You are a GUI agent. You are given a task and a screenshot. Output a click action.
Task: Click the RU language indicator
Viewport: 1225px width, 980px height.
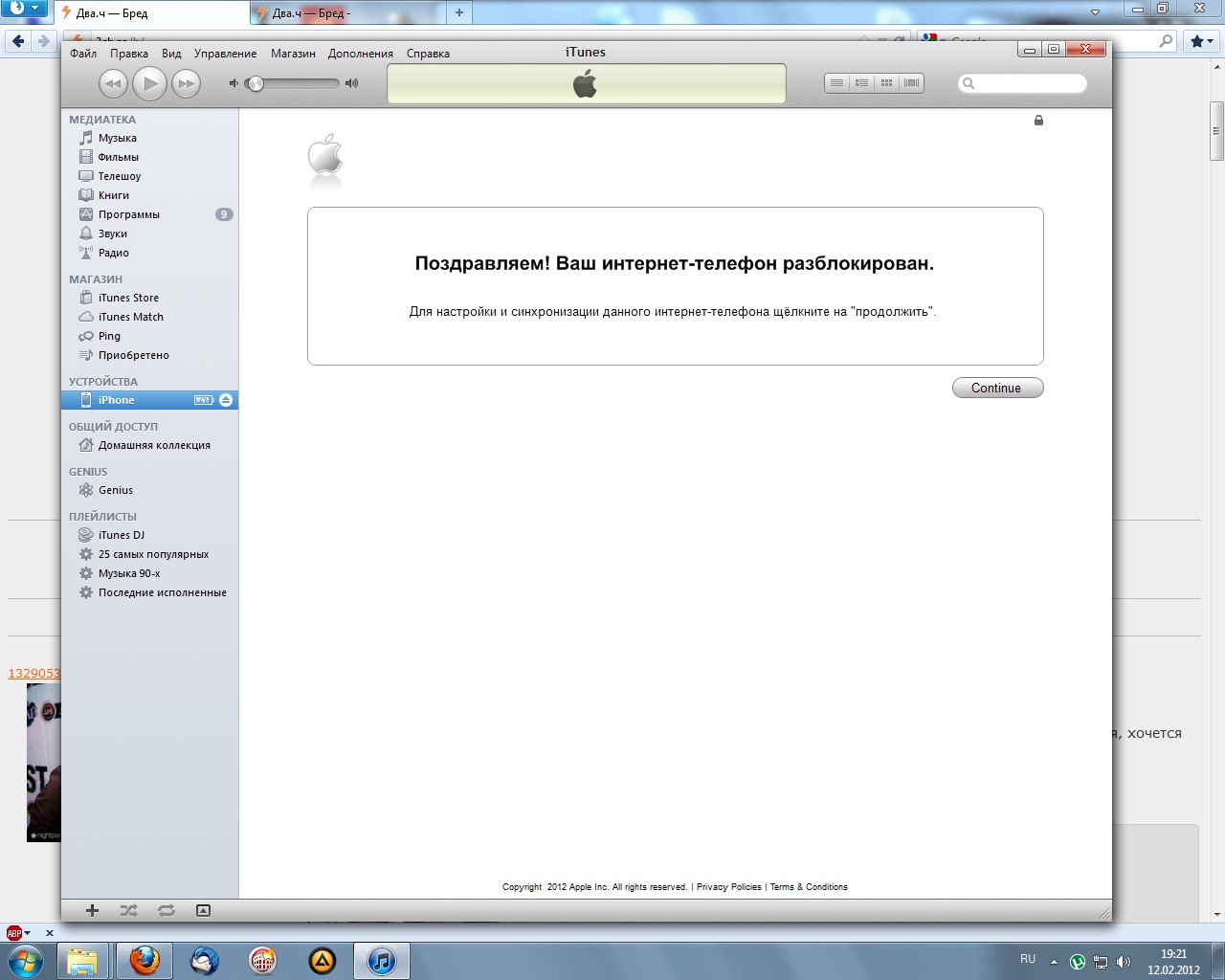coord(1028,959)
